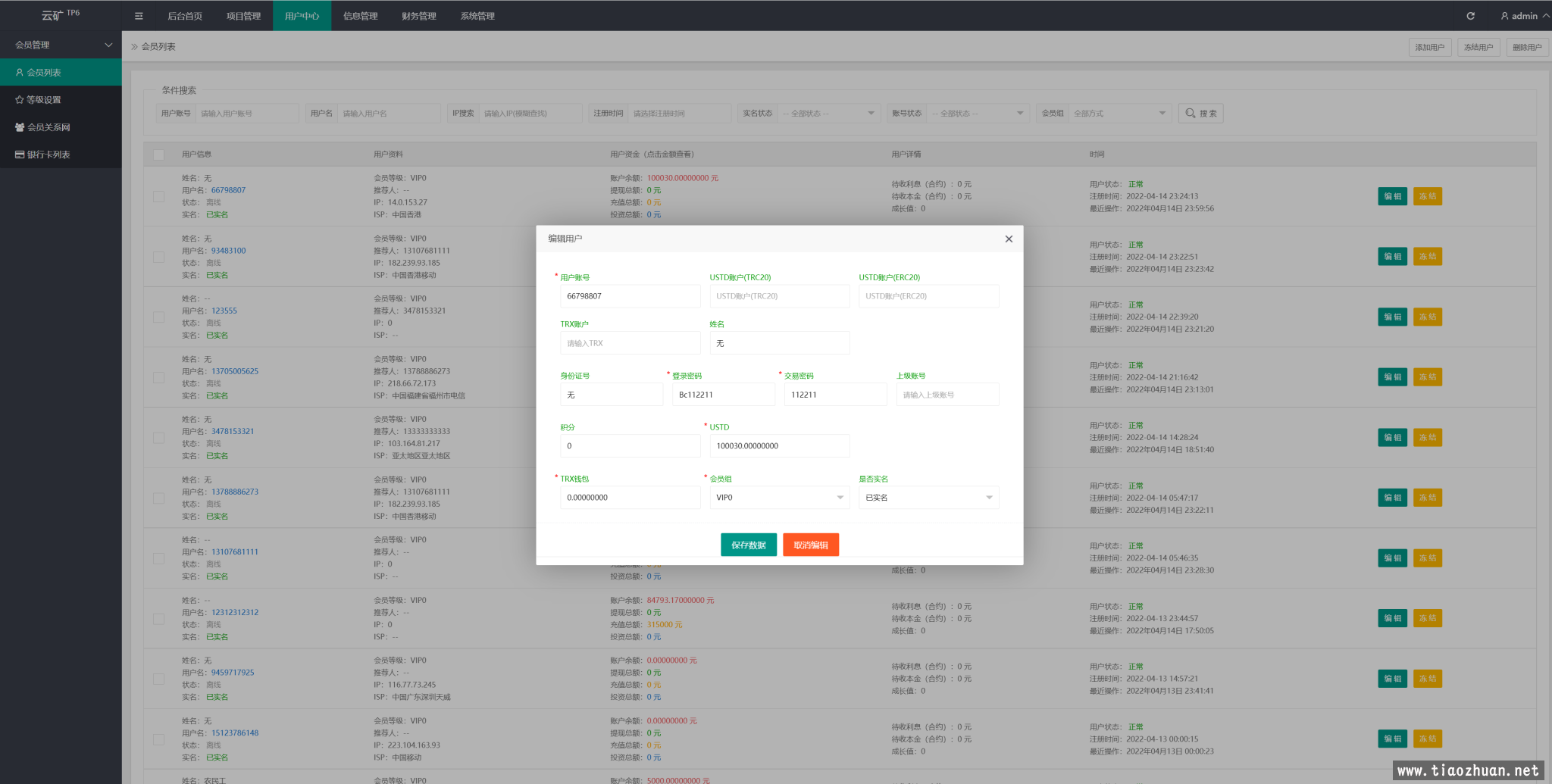Screen dimensions: 1552x784
Task: Check the row checkbox for user 13107681111
Action: click(x=158, y=558)
